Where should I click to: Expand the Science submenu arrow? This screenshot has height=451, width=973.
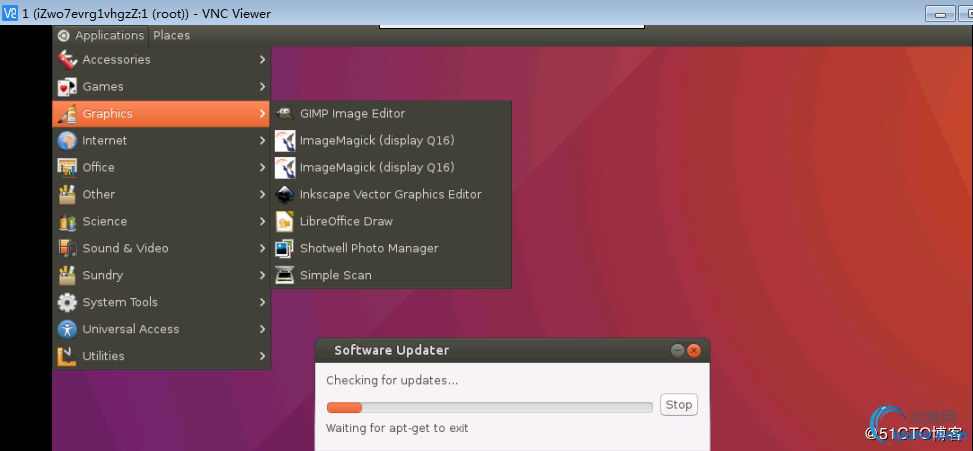[262, 221]
